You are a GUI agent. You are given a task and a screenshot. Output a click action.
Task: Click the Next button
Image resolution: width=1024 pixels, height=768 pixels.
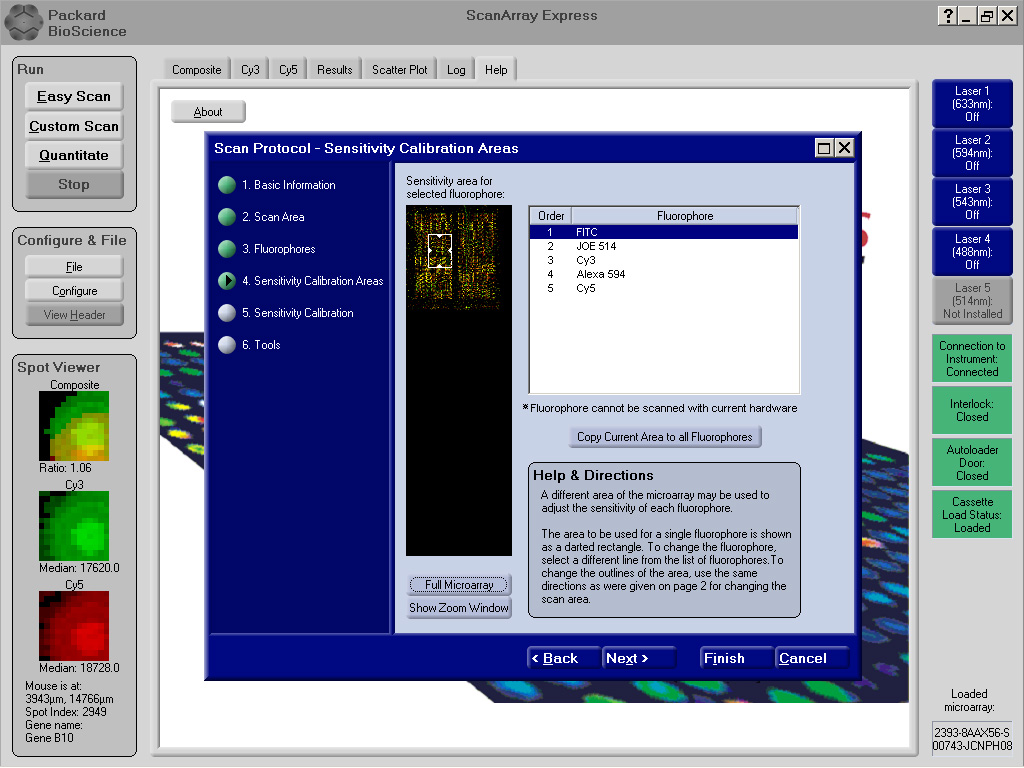click(x=639, y=658)
